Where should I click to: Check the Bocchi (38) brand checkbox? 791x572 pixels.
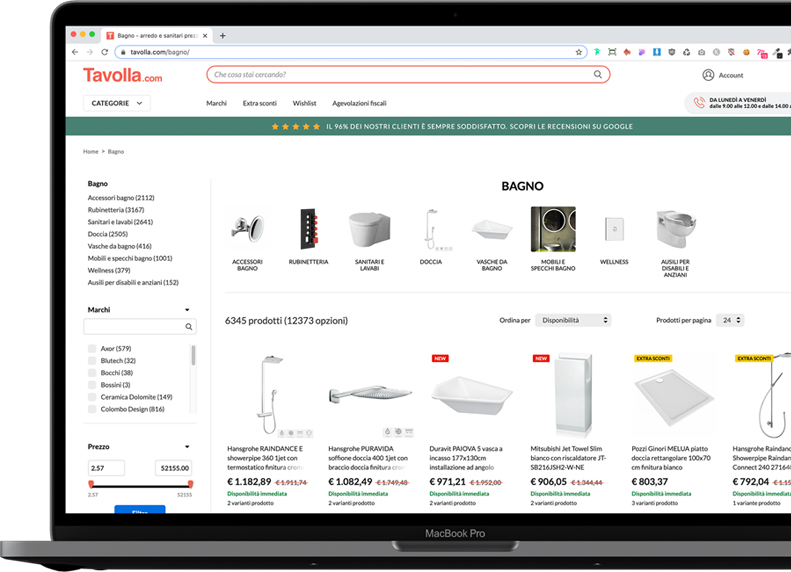click(x=92, y=373)
